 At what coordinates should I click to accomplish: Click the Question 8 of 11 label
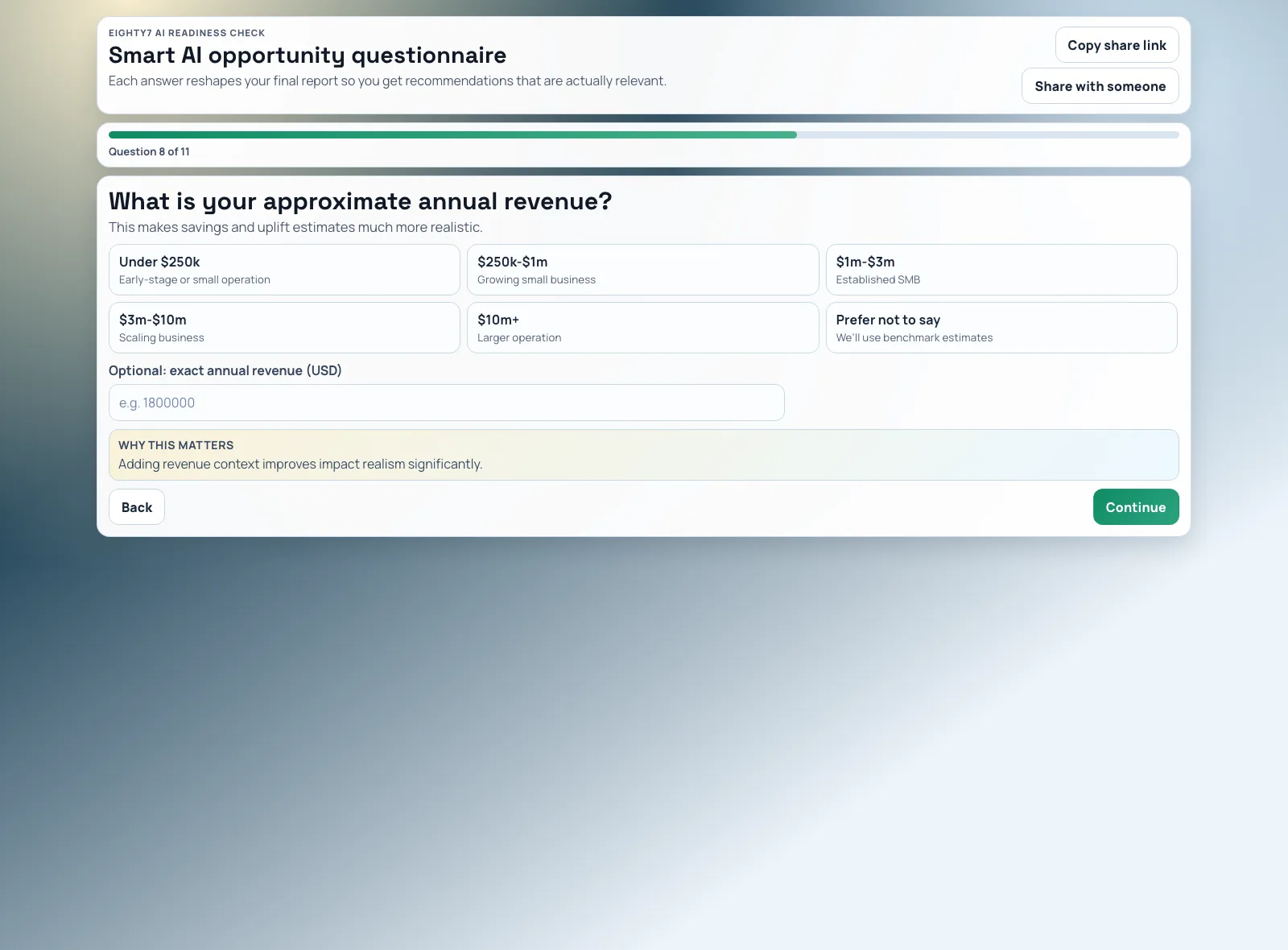(x=149, y=151)
